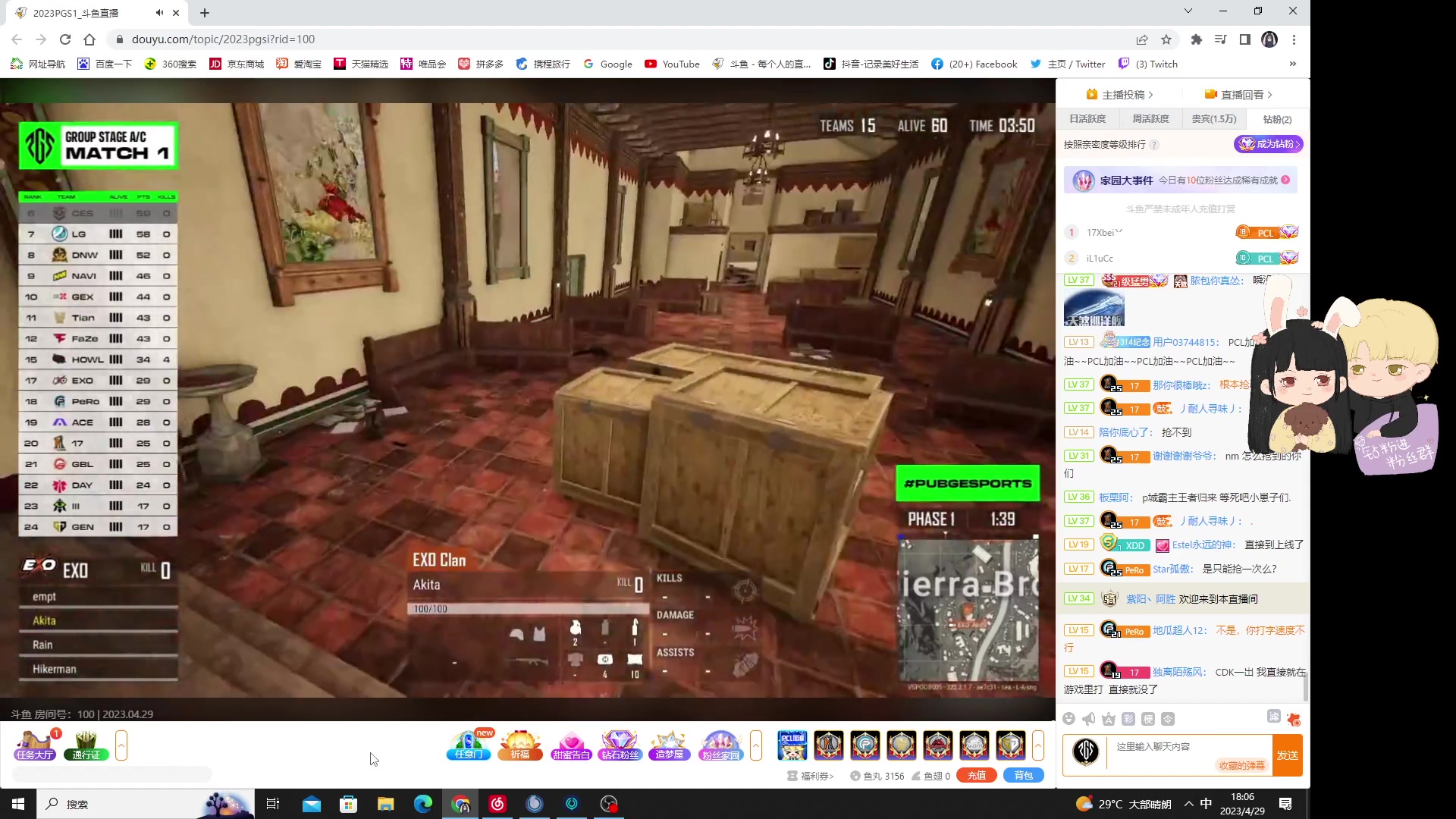This screenshot has width=1456, height=819.
Task: Open 主播投稿 streamer submissions
Action: pos(1119,95)
